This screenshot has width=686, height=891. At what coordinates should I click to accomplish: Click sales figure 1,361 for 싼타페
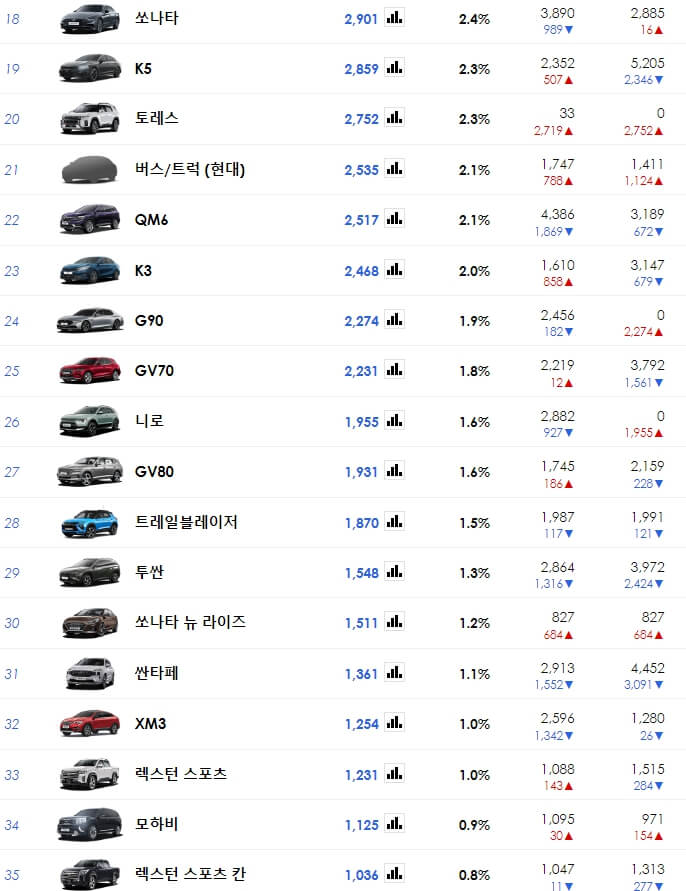tap(361, 675)
